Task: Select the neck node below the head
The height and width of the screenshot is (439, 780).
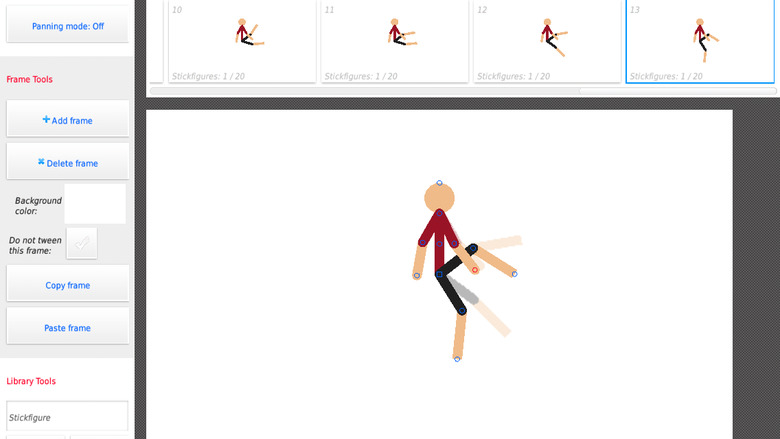Action: tap(439, 211)
